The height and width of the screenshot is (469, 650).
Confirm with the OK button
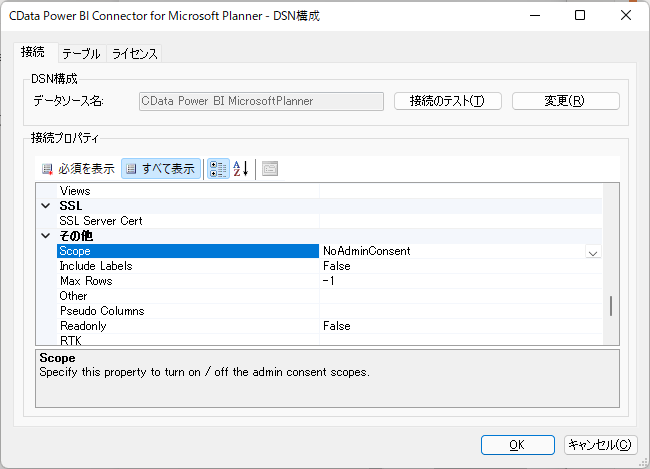tap(518, 445)
